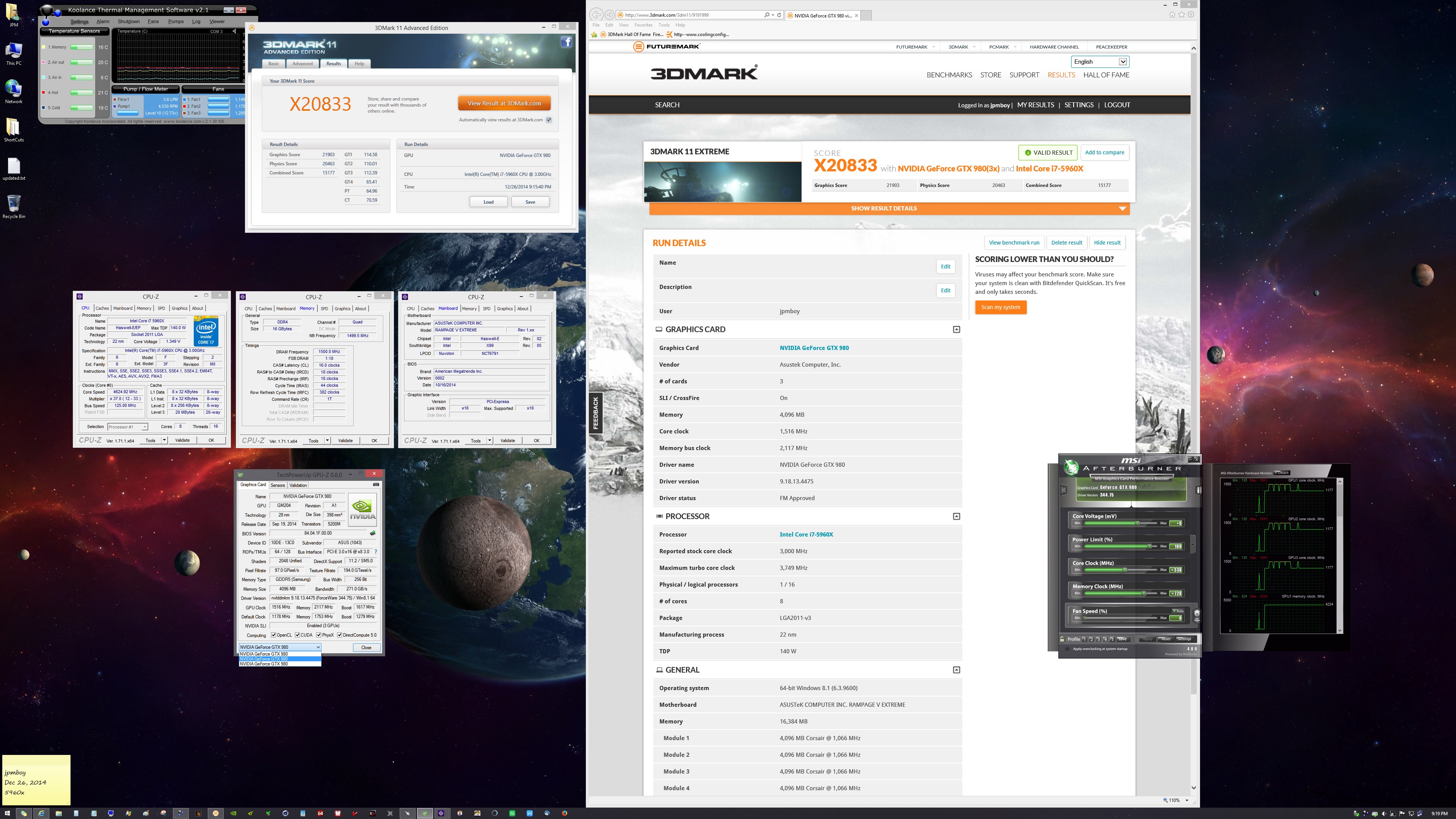The height and width of the screenshot is (819, 1456).
Task: Click GPU-Z BIOS save chip icon
Action: (x=372, y=533)
